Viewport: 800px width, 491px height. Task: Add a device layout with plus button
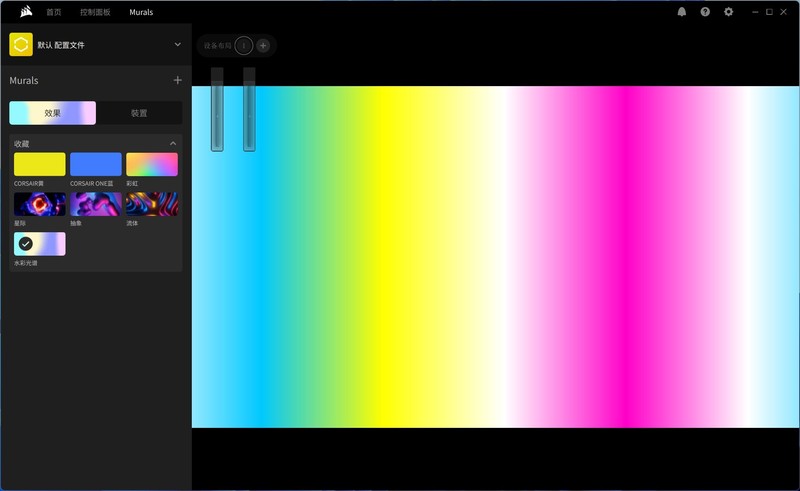[x=263, y=45]
